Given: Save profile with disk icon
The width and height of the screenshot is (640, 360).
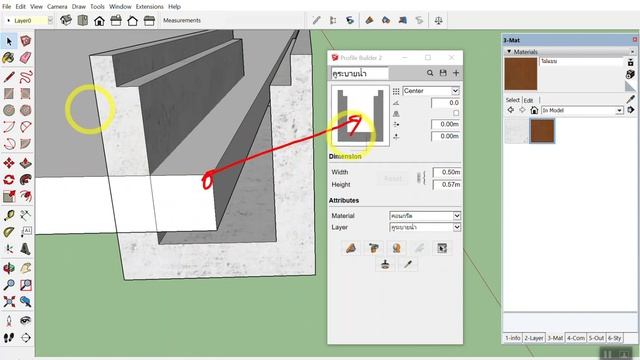Looking at the screenshot, I should (x=443, y=73).
